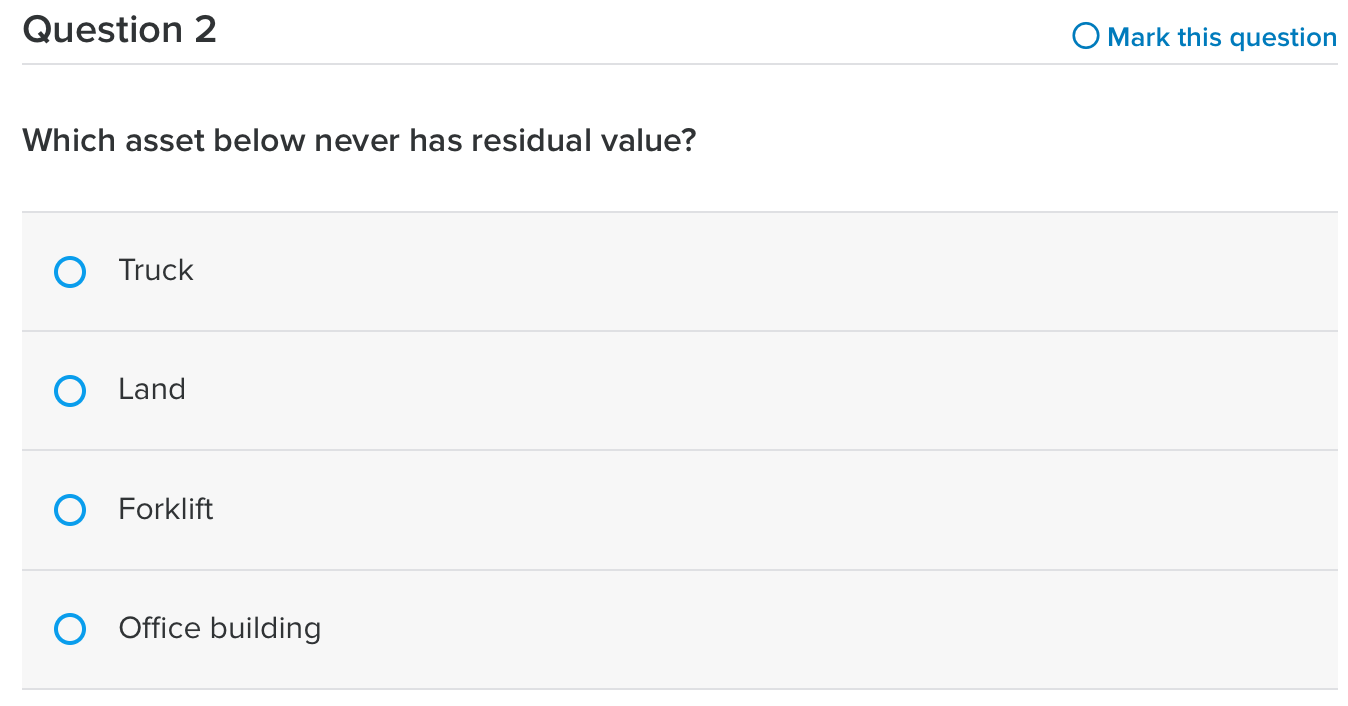The height and width of the screenshot is (706, 1348).
Task: Click the Truck answer label text
Action: point(156,270)
